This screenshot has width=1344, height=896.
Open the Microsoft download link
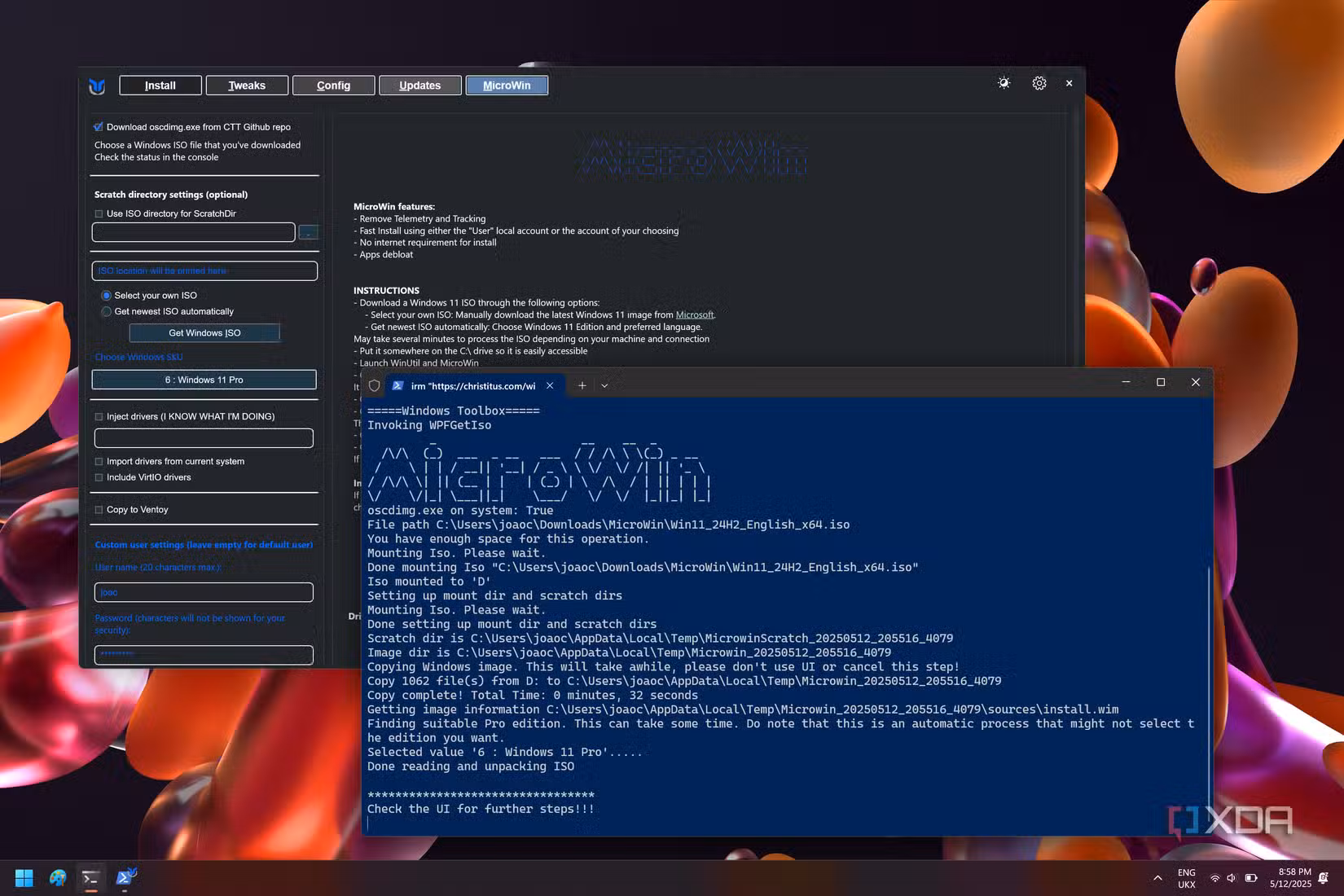click(x=695, y=315)
